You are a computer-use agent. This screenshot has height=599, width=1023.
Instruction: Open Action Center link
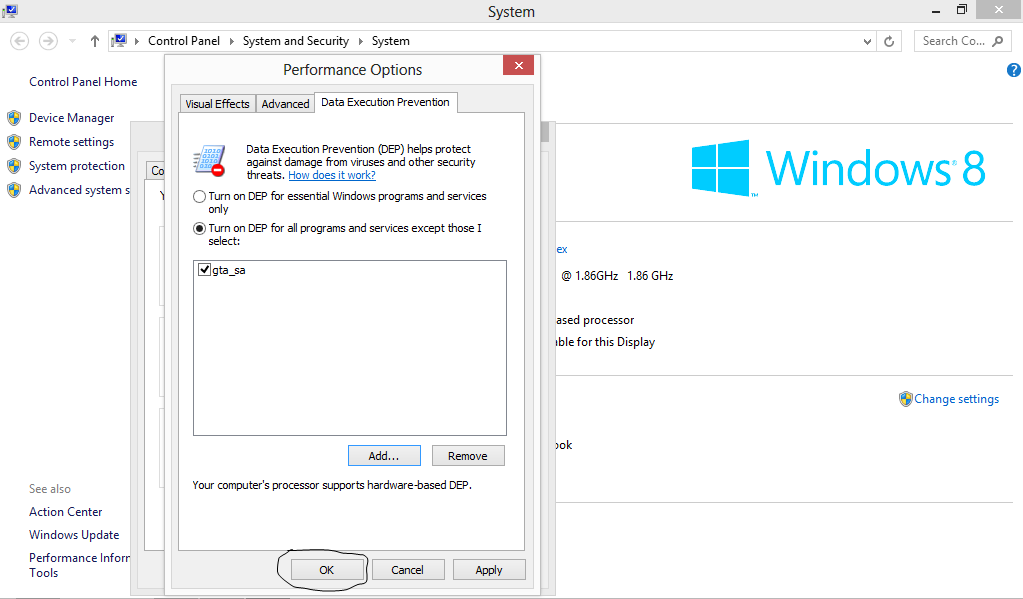[x=66, y=512]
